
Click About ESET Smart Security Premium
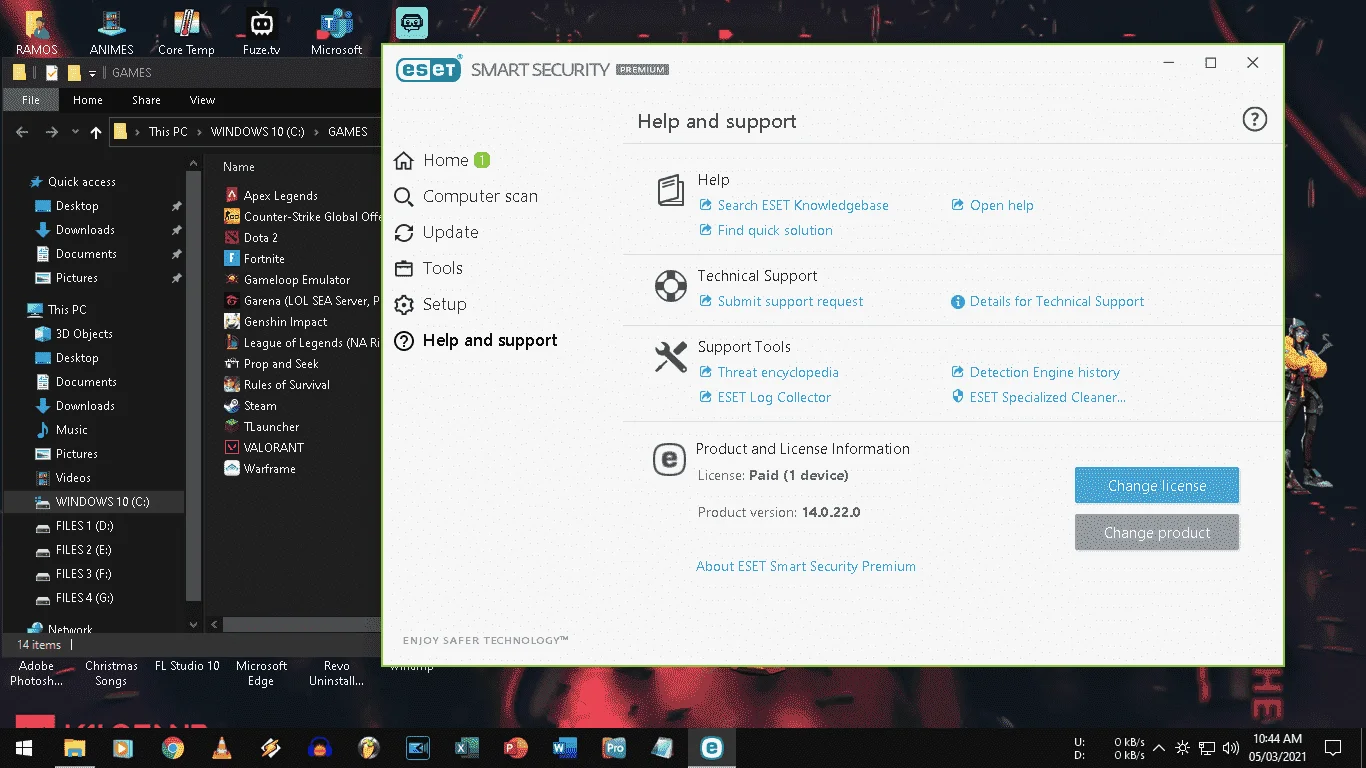pos(805,566)
